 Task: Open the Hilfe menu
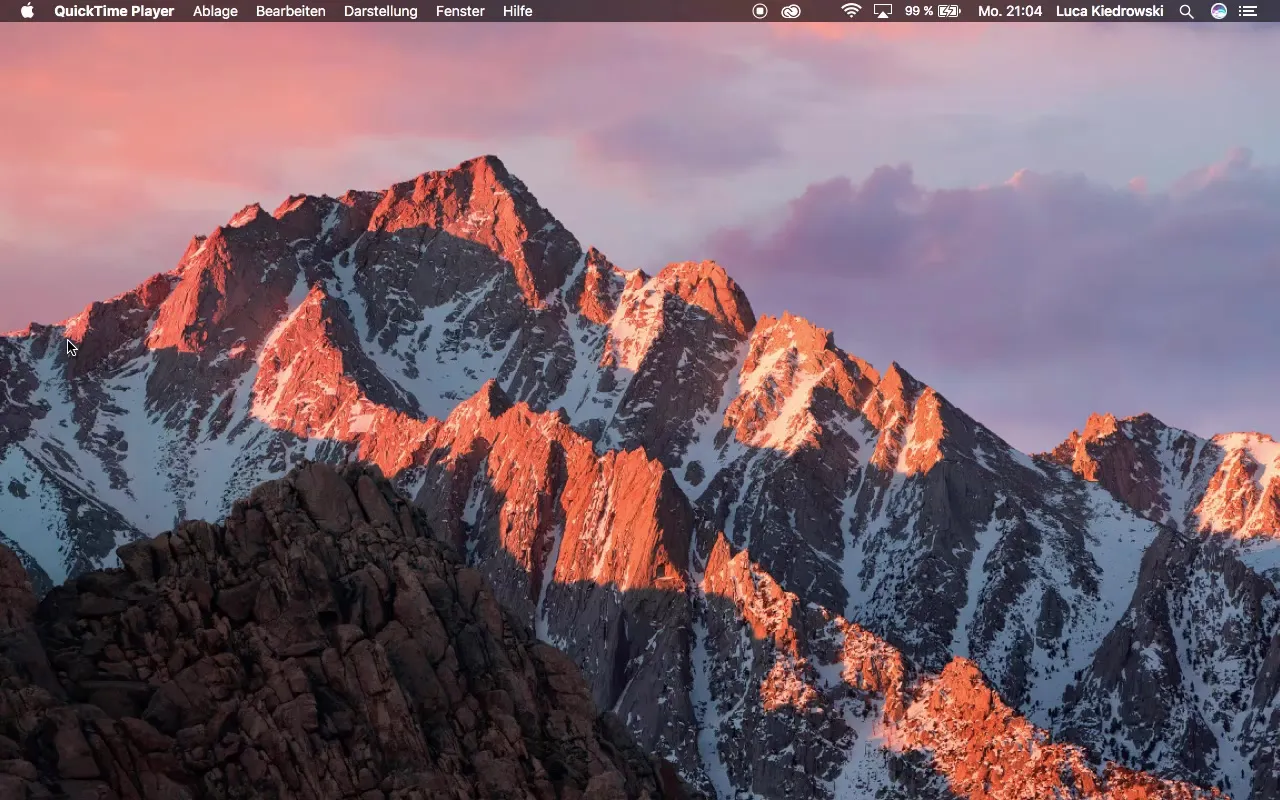point(517,11)
